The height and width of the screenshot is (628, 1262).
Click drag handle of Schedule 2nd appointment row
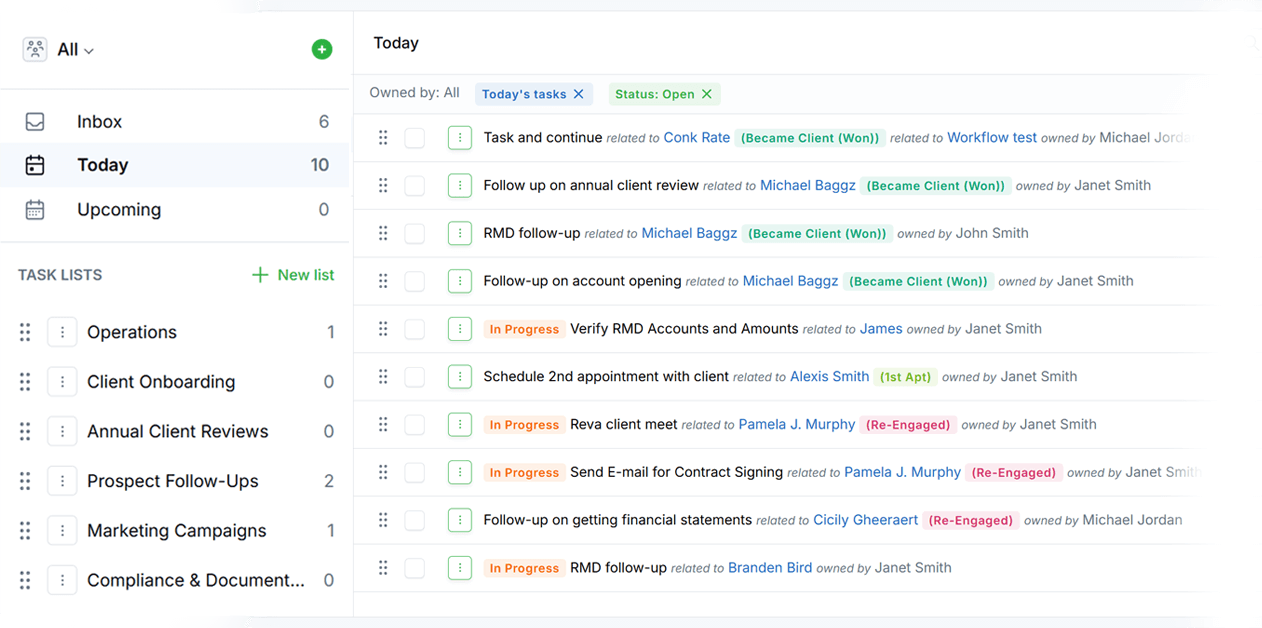click(383, 377)
